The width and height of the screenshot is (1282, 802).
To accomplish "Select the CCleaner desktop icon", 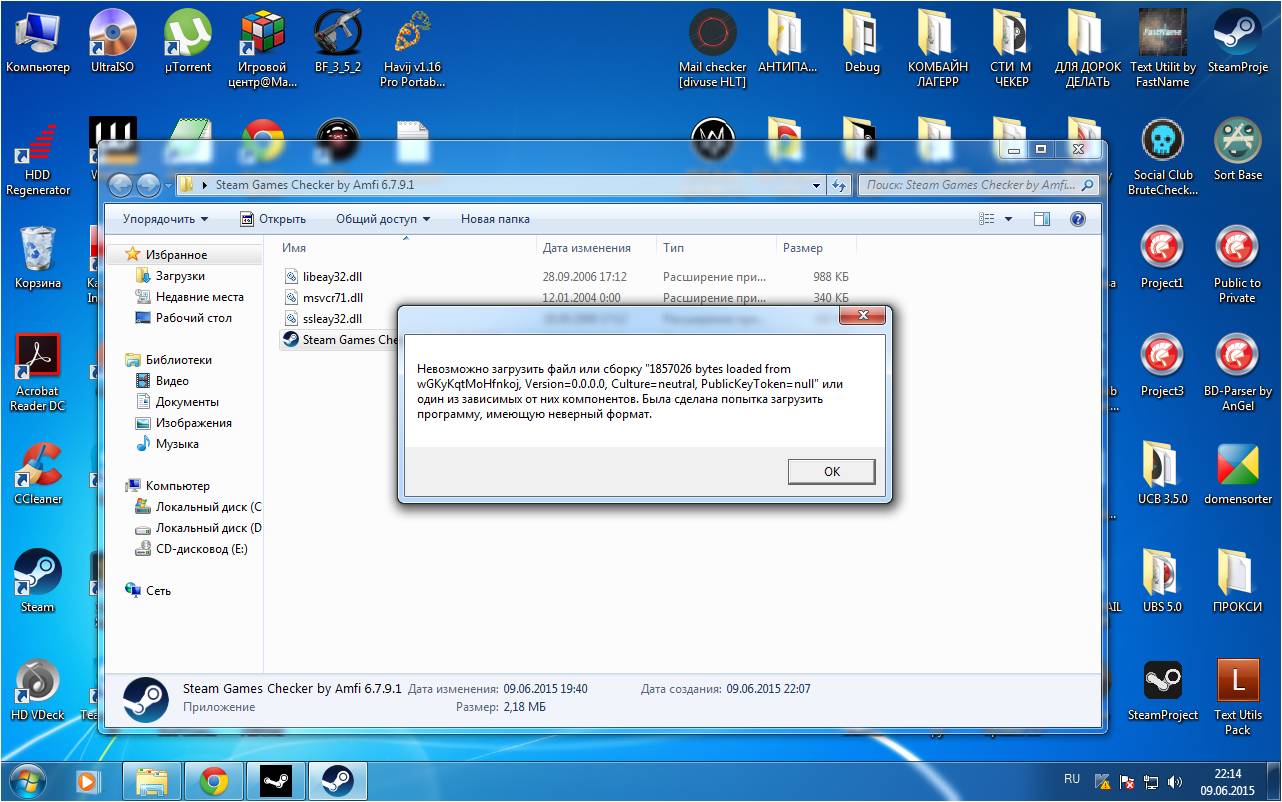I will pos(38,473).
